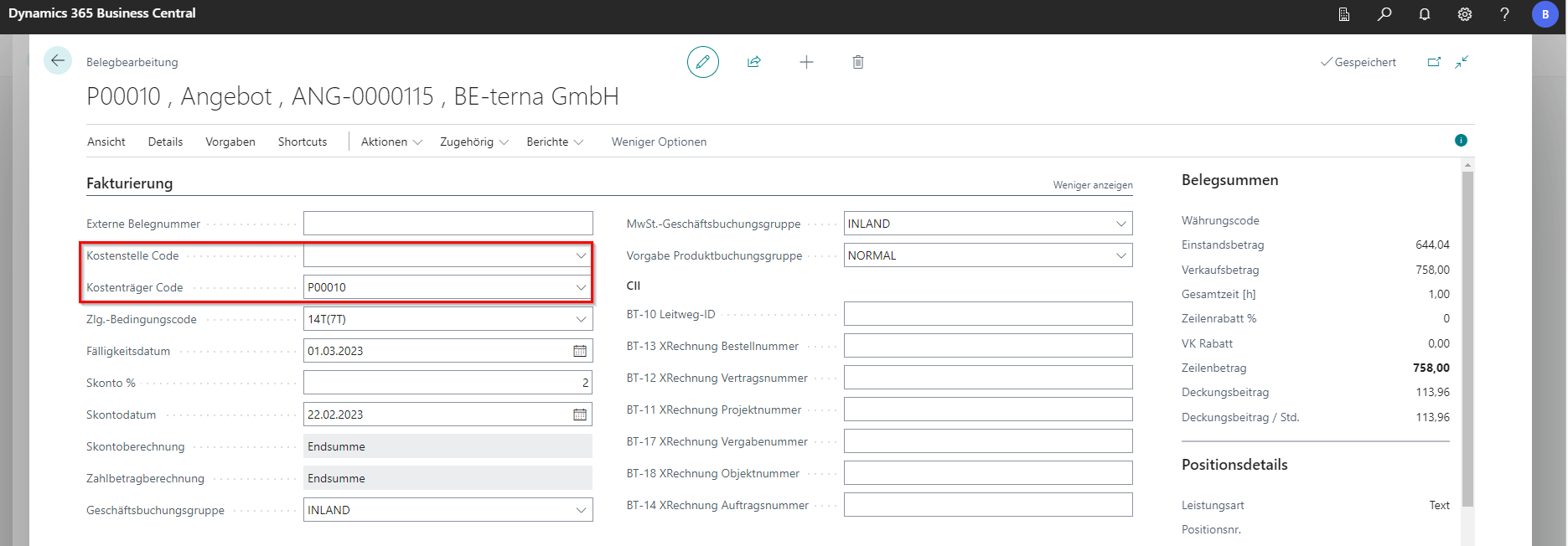Click the plus icon to create new
This screenshot has width=1568, height=546.
click(806, 62)
